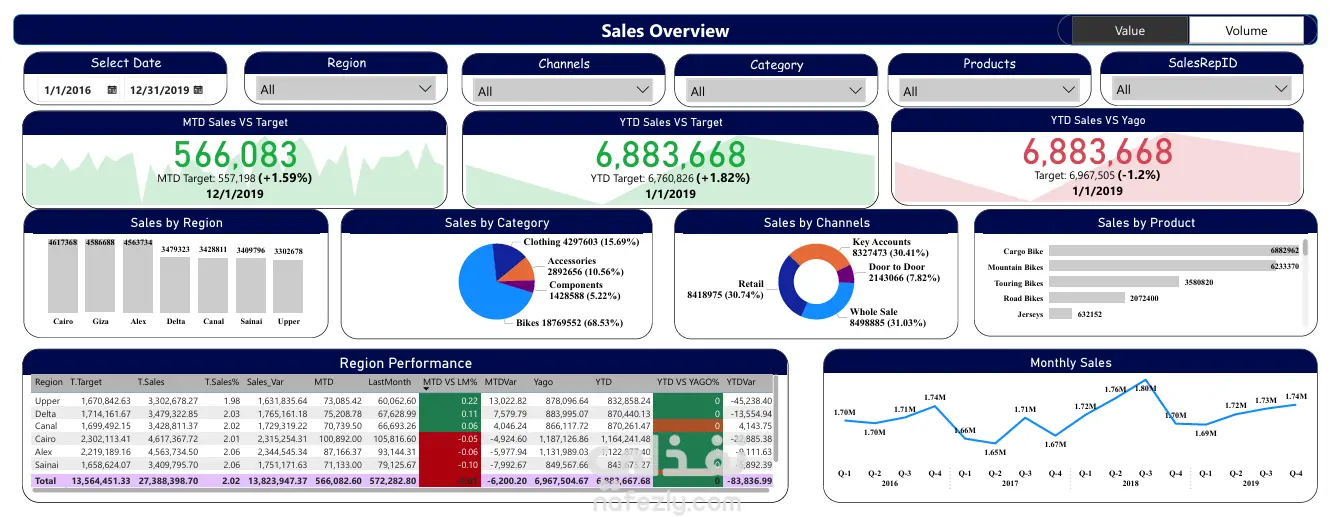
Task: Click the red -0.10 MTD VS LM% cell
Action: (449, 466)
